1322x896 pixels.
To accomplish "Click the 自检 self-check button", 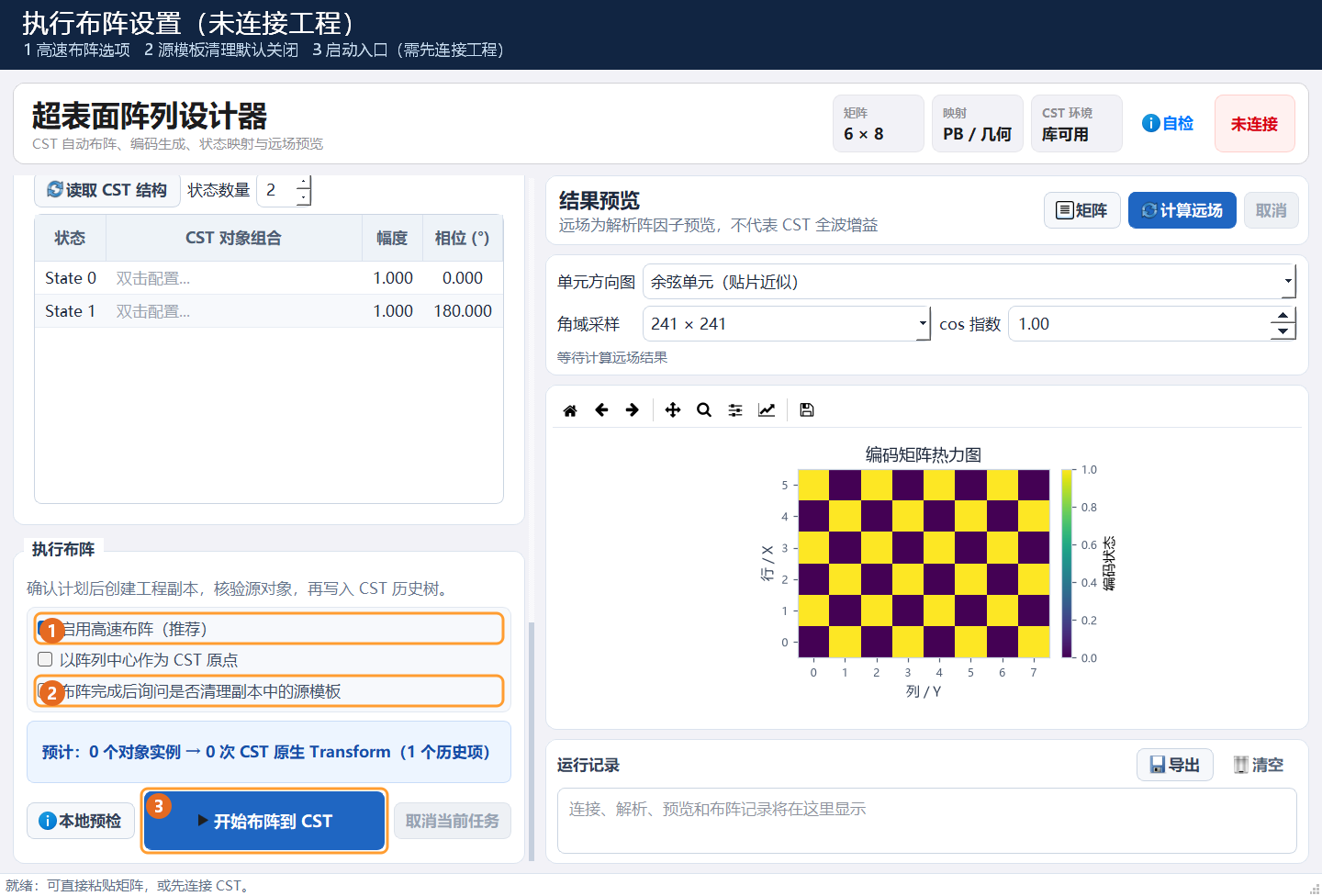I will tap(1168, 123).
